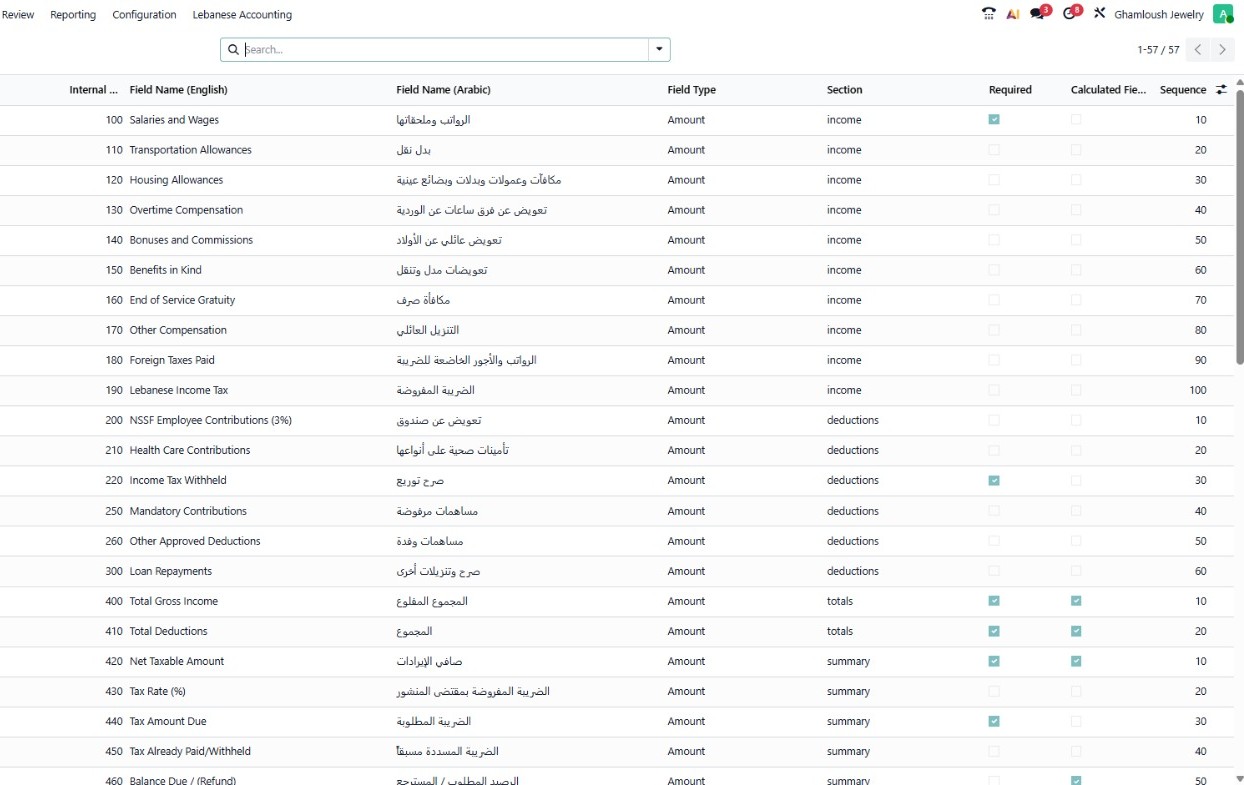Uncheck Required for Salaries and Wages
Image resolution: width=1244 pixels, height=785 pixels.
point(994,120)
